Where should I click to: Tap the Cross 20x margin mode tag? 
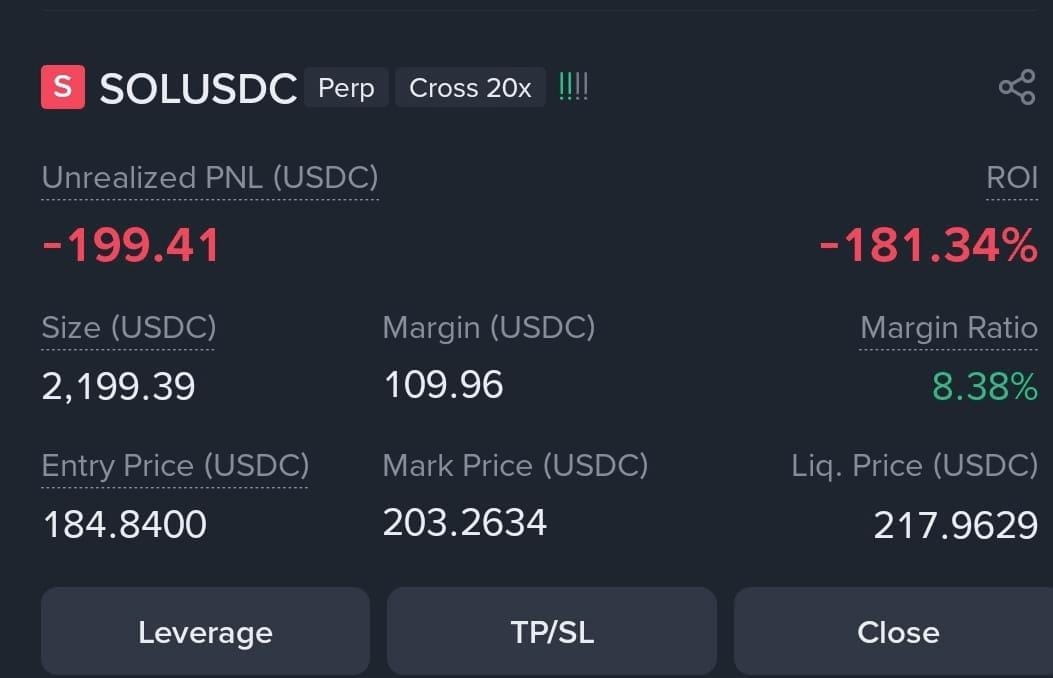[470, 87]
